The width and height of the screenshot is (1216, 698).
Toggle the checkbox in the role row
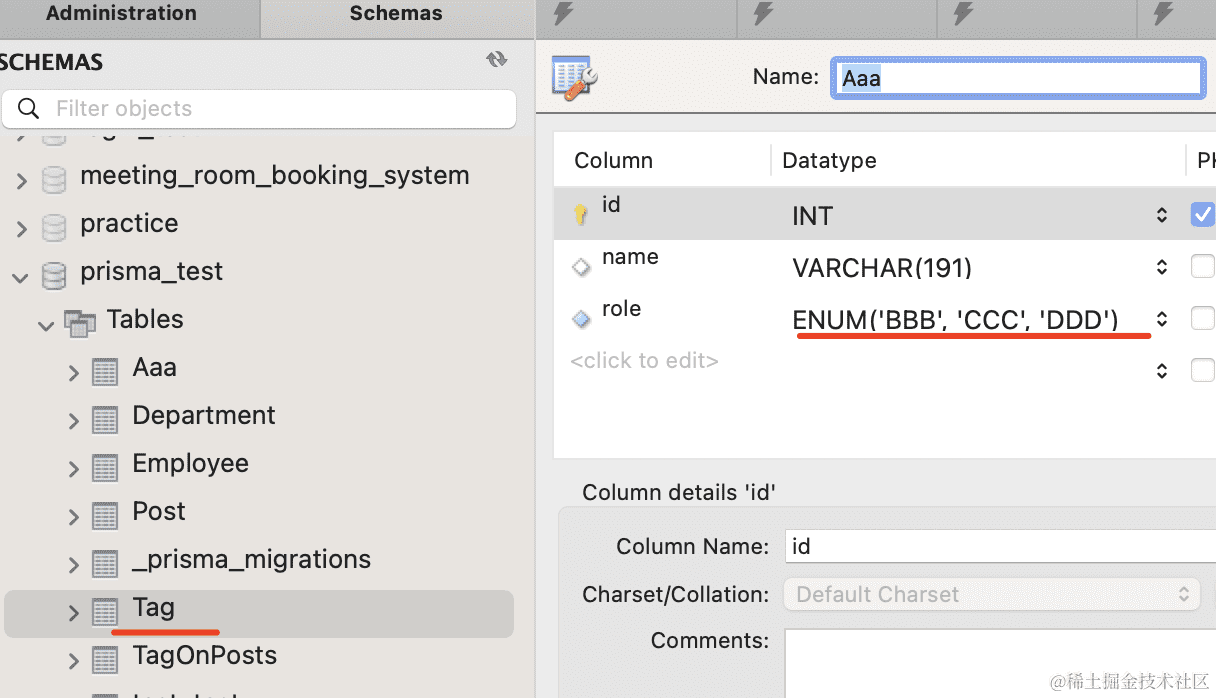coord(1202,318)
